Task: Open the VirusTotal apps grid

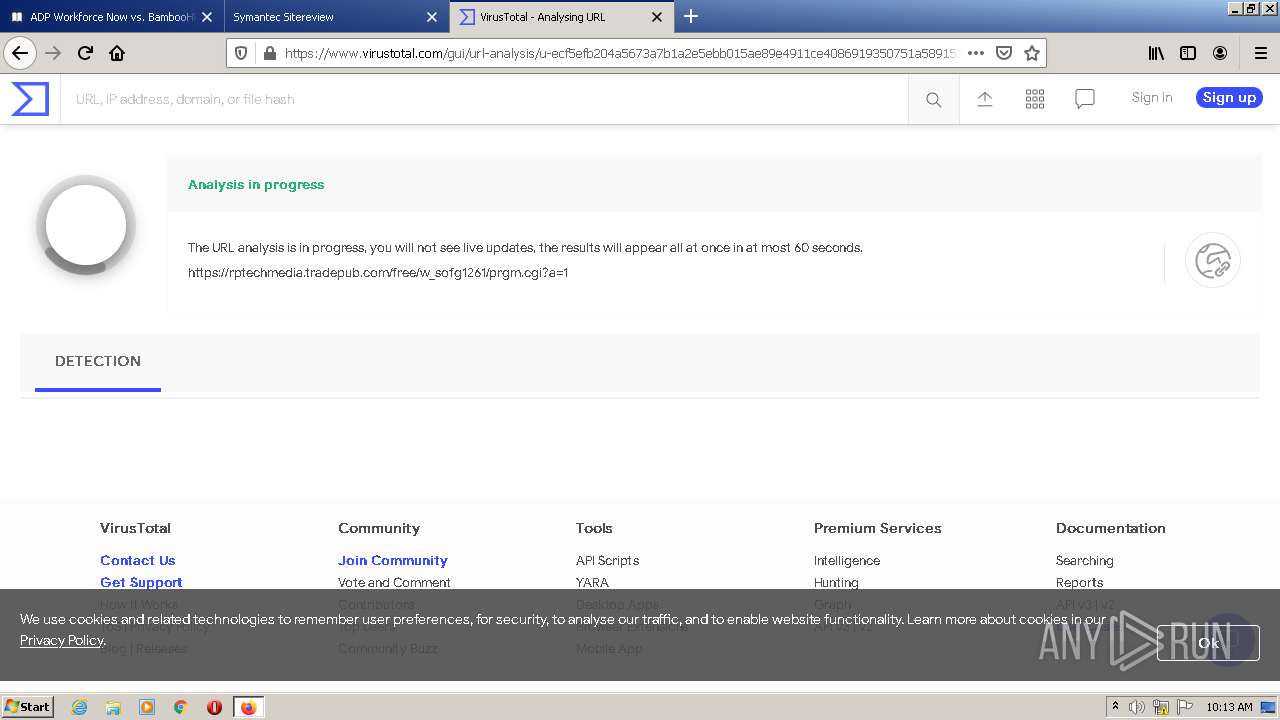Action: (1035, 98)
